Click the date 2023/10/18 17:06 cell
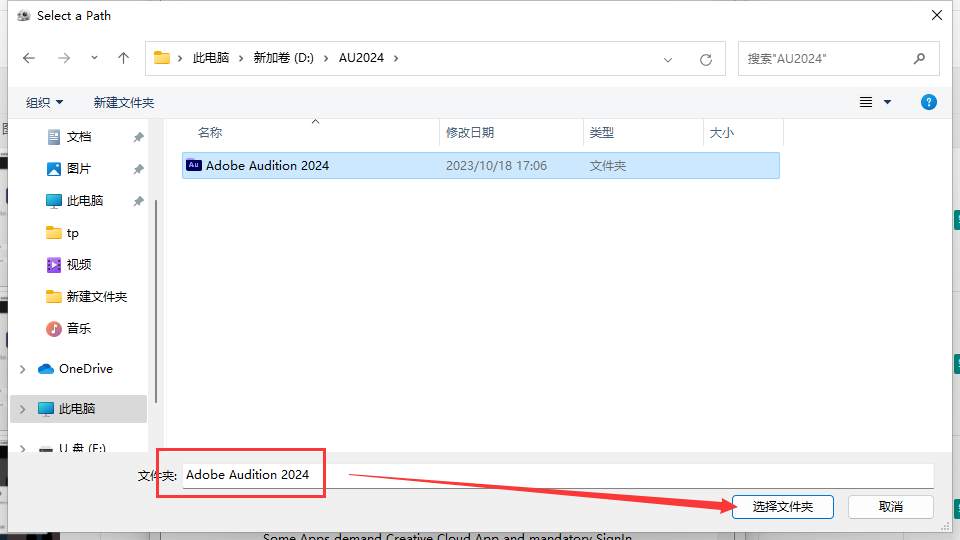 click(496, 166)
